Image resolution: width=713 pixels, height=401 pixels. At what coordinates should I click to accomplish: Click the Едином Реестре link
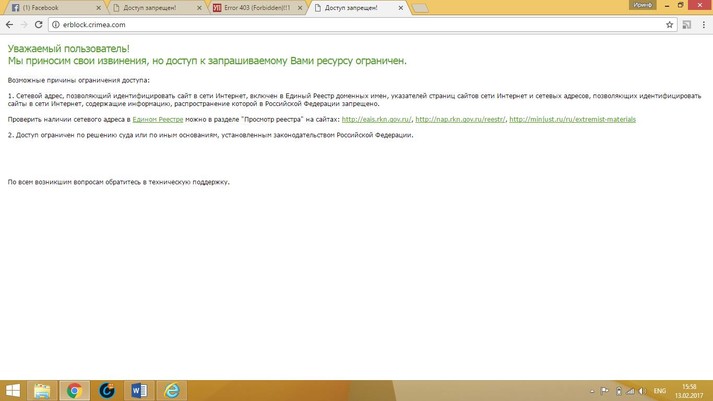(x=157, y=120)
